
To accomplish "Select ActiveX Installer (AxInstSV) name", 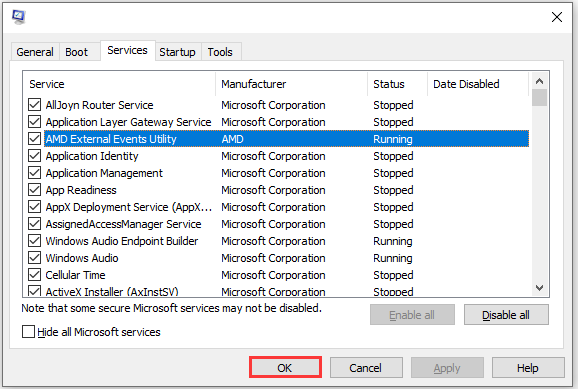I will [112, 292].
